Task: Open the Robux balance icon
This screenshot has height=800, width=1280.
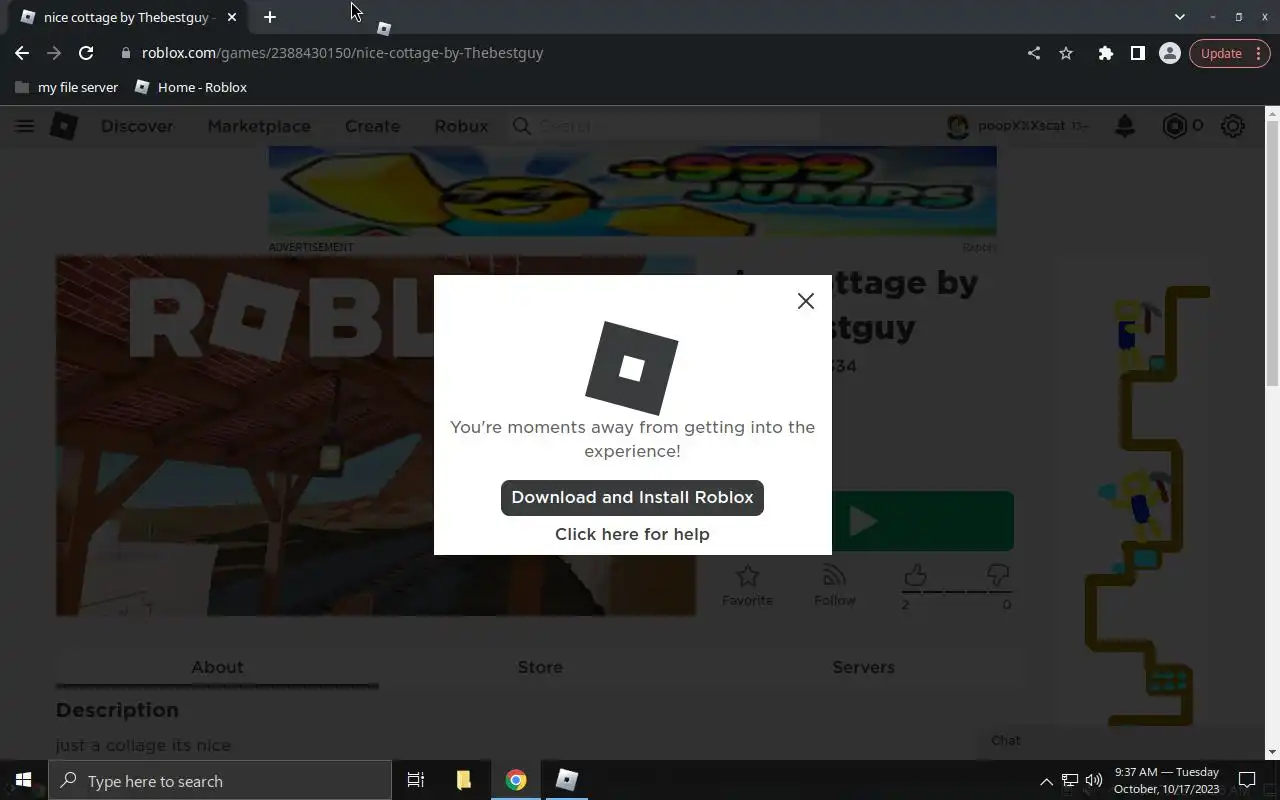Action: click(1174, 126)
